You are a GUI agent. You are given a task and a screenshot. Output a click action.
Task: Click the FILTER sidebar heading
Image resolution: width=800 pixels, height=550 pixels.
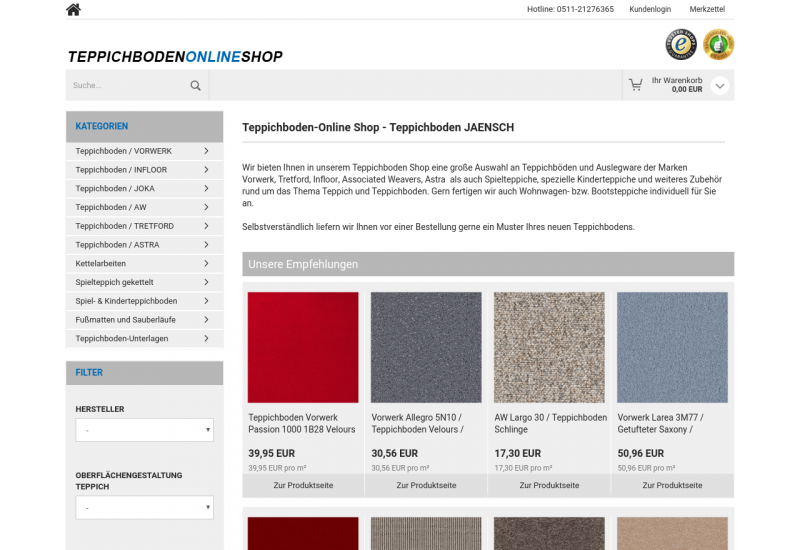[89, 372]
